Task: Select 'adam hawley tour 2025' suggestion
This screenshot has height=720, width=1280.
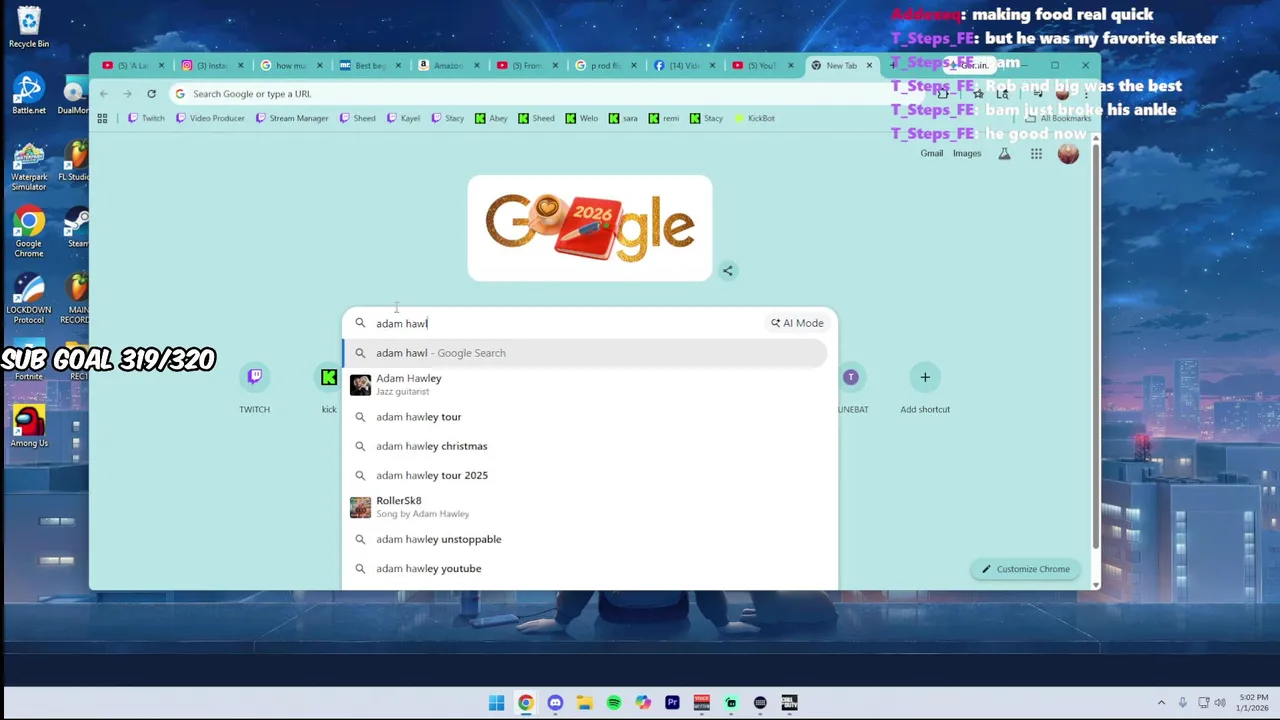Action: (x=585, y=475)
